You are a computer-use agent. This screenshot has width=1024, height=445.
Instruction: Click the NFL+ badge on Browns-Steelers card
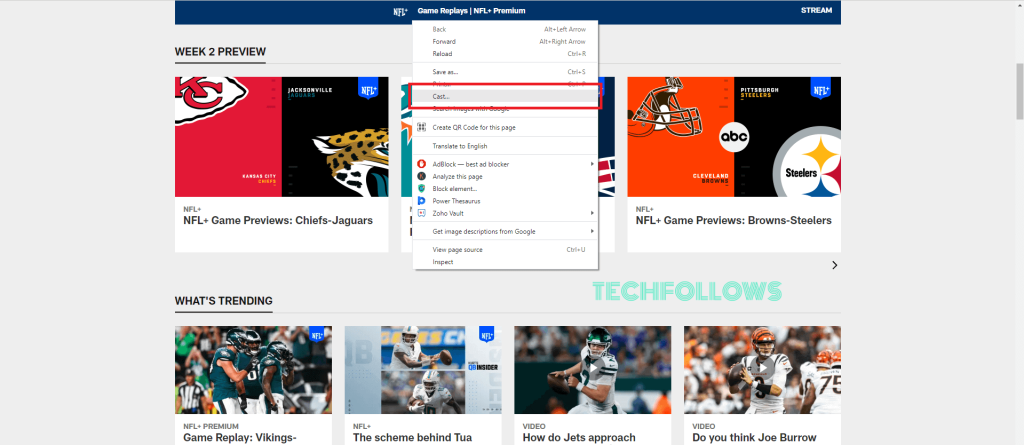pyautogui.click(x=820, y=89)
